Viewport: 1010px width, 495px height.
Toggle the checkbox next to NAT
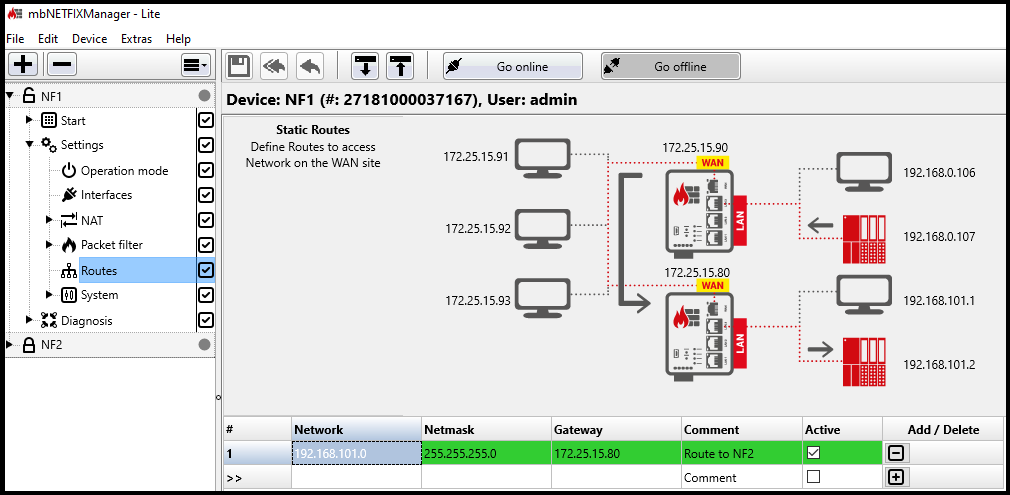coord(205,220)
